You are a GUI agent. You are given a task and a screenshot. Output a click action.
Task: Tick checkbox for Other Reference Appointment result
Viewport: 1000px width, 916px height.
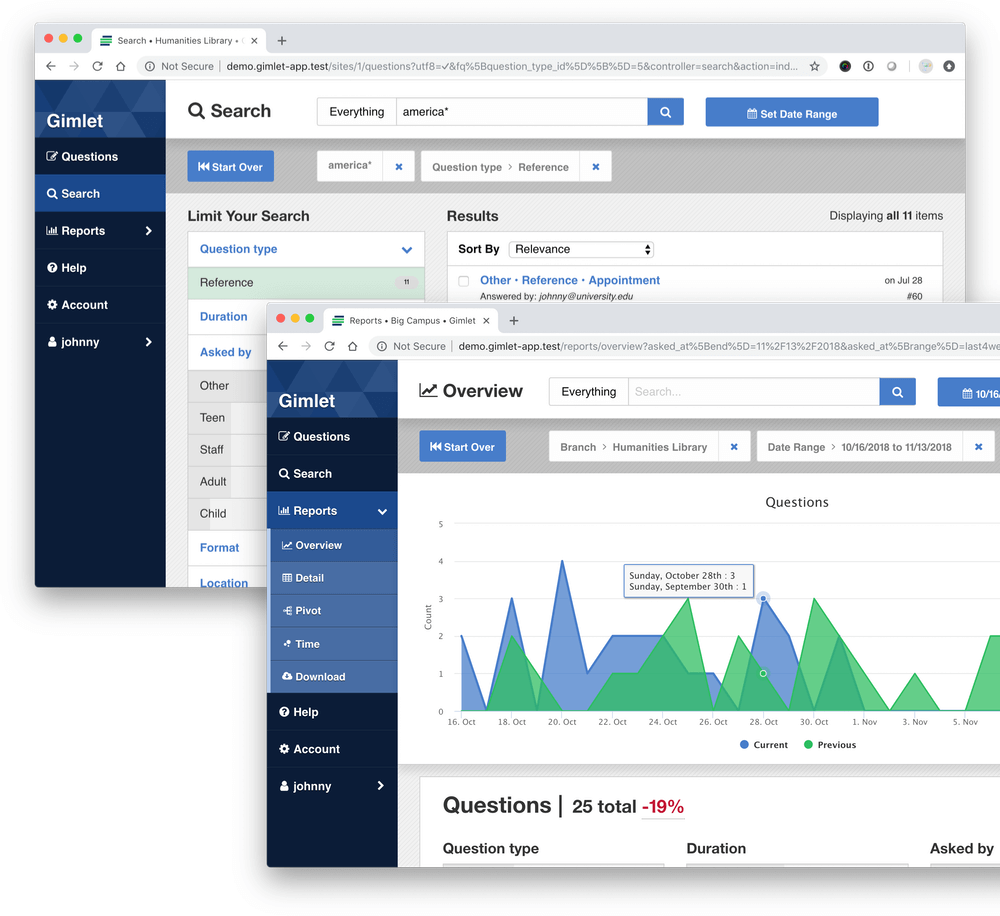pyautogui.click(x=464, y=281)
